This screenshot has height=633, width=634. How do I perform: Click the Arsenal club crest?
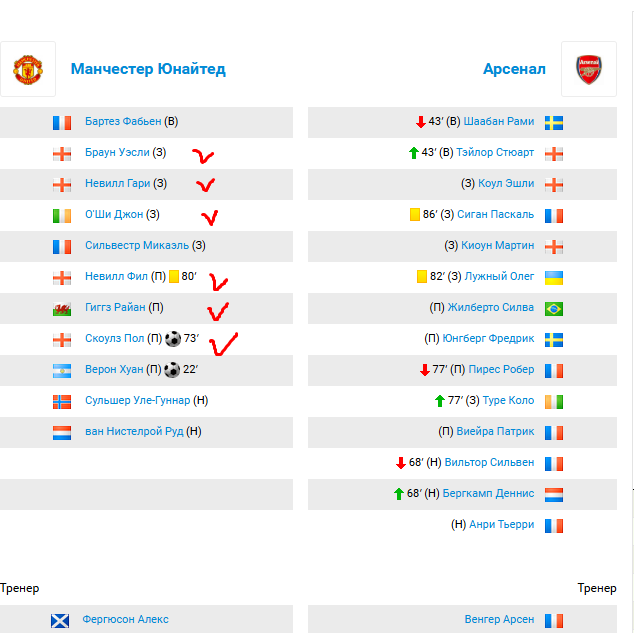click(589, 70)
